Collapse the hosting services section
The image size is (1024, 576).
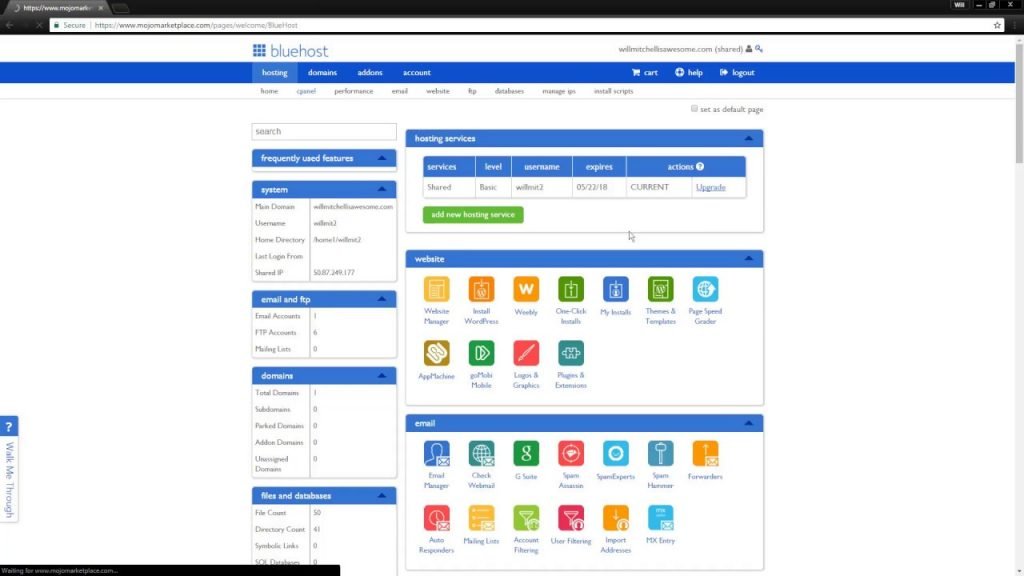(x=748, y=138)
